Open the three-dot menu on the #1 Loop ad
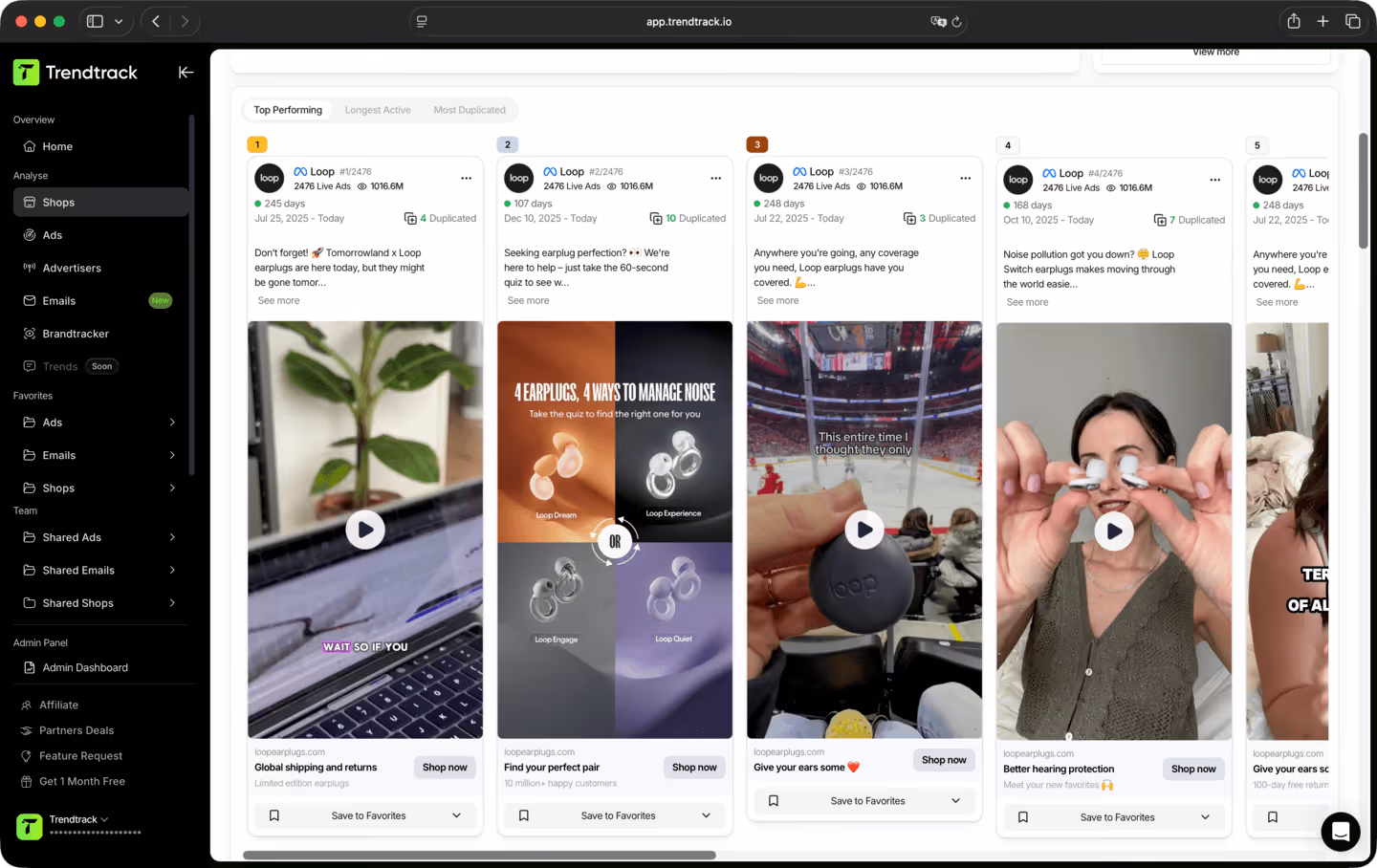The image size is (1377, 868). pyautogui.click(x=466, y=178)
